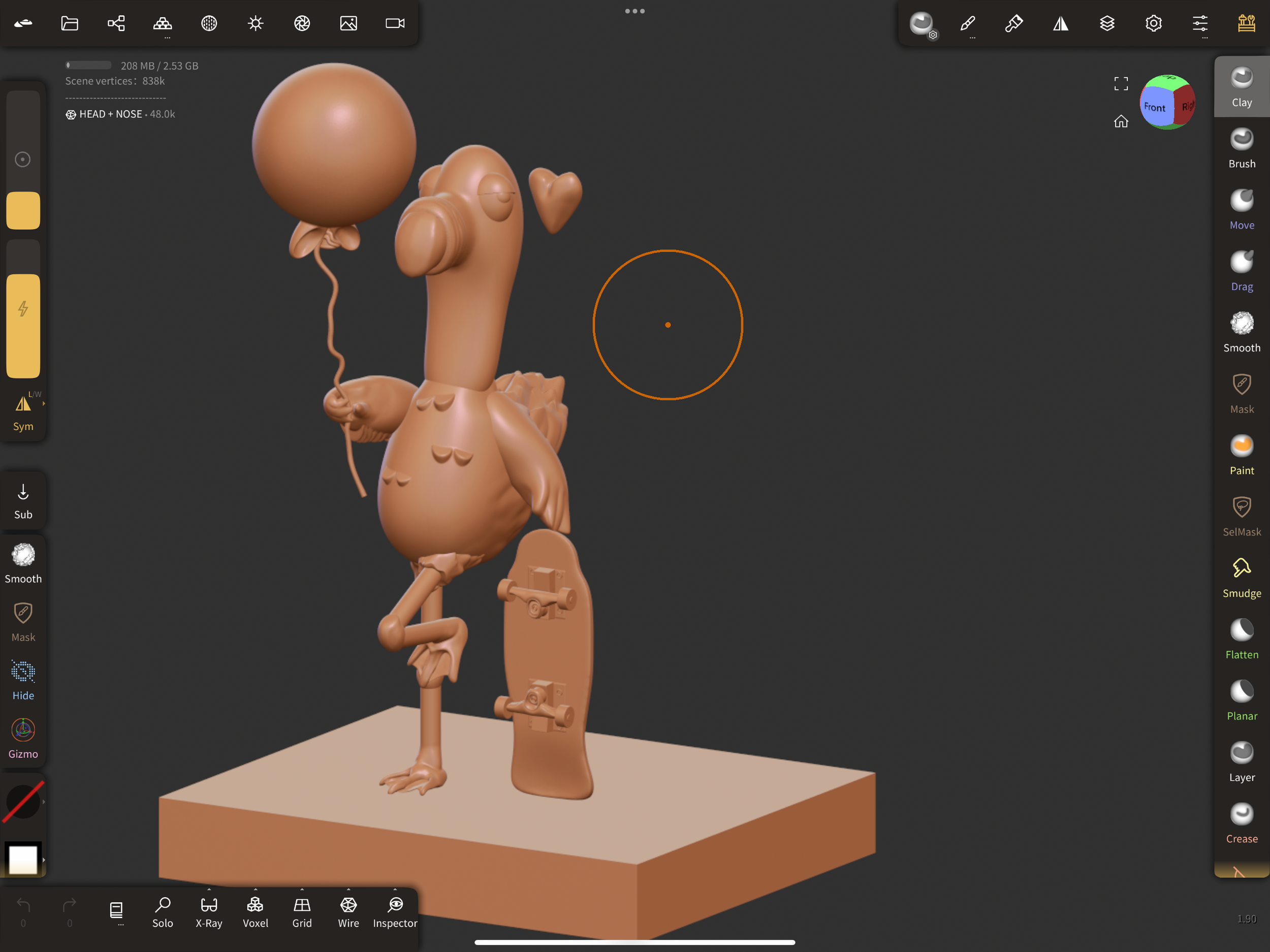The width and height of the screenshot is (1270, 952).
Task: Expand the Inspector options arrow
Action: click(x=395, y=890)
